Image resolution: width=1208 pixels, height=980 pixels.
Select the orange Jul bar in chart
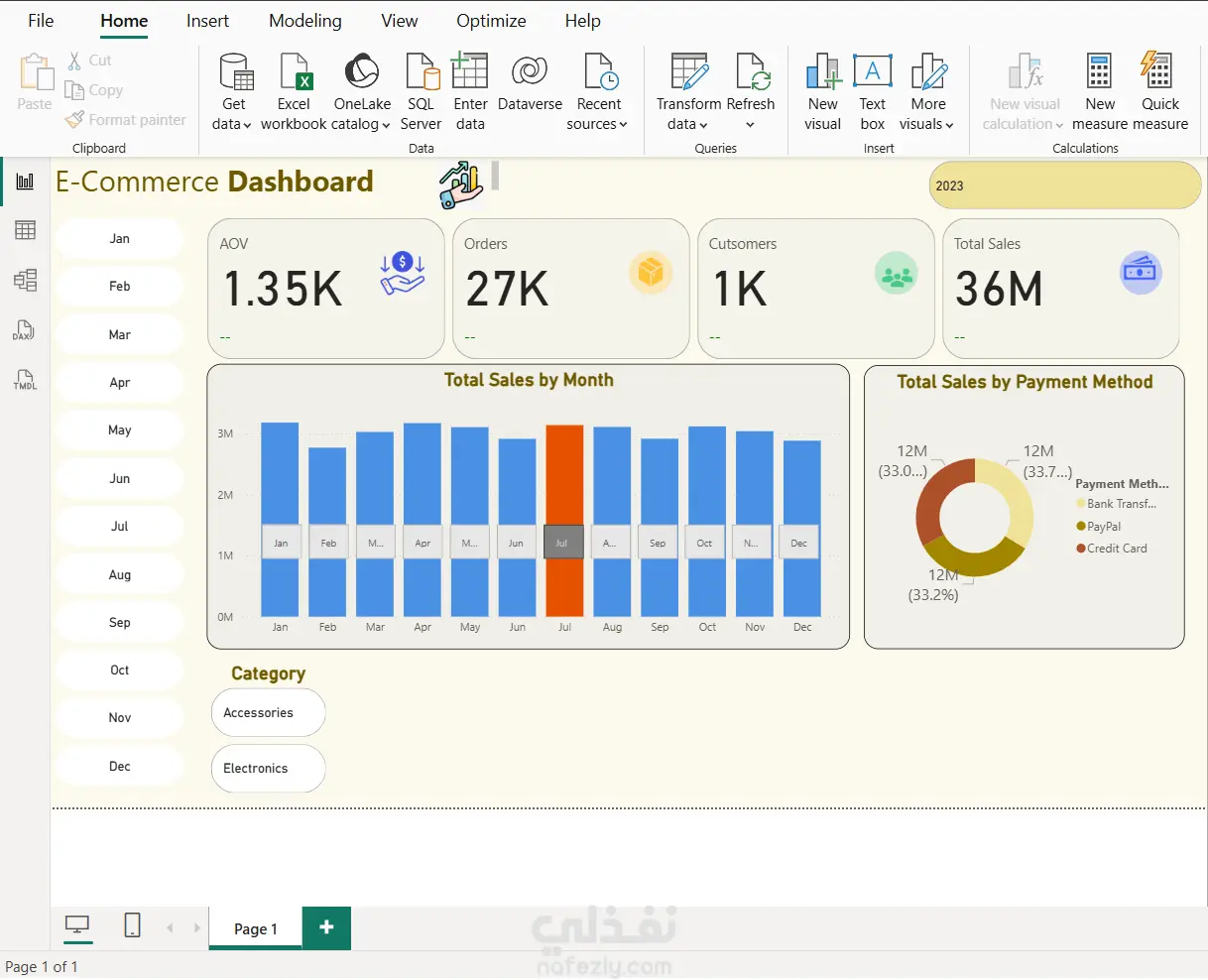564,476
